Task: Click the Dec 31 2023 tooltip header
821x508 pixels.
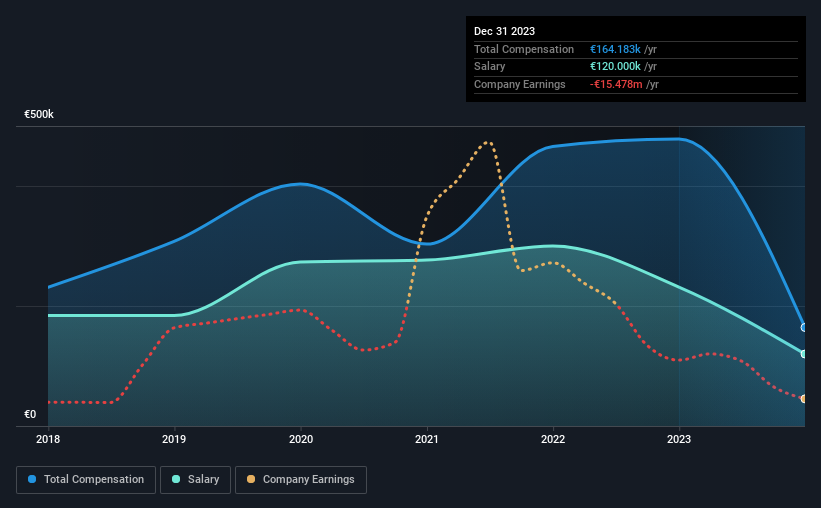Action: pos(504,31)
